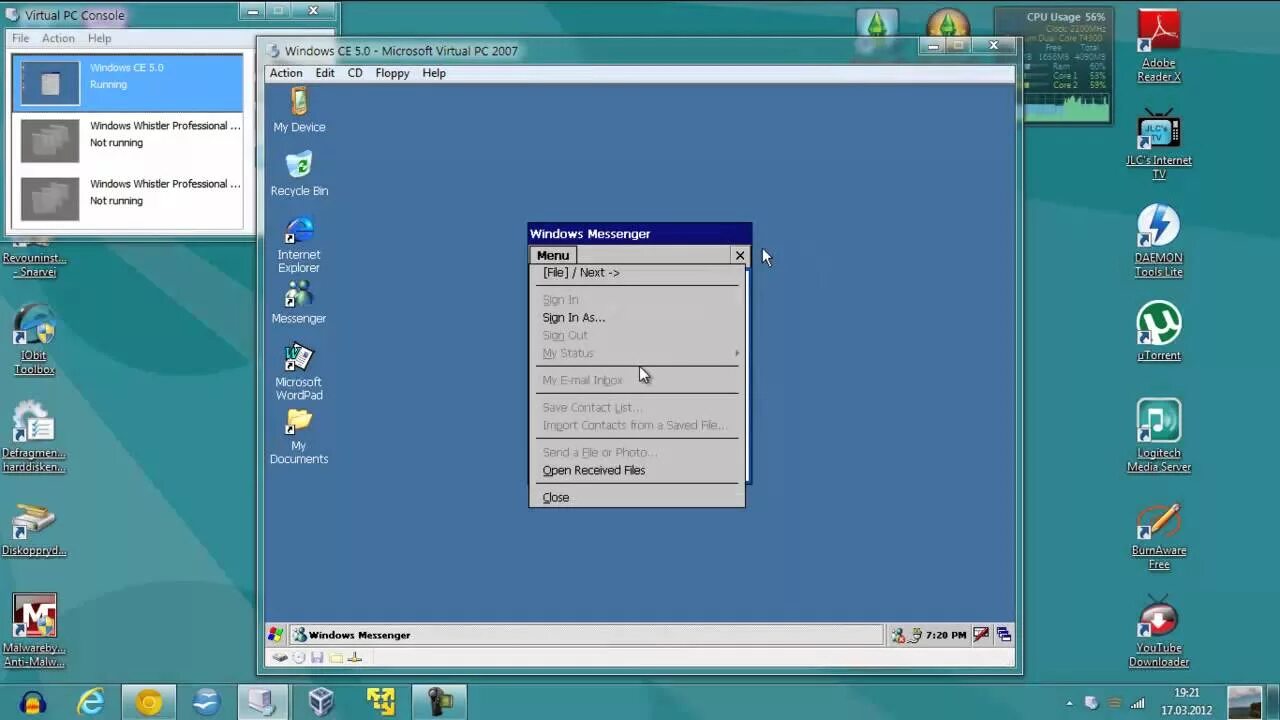Open the Messenger desktop shortcut
The height and width of the screenshot is (720, 1280).
tap(299, 301)
